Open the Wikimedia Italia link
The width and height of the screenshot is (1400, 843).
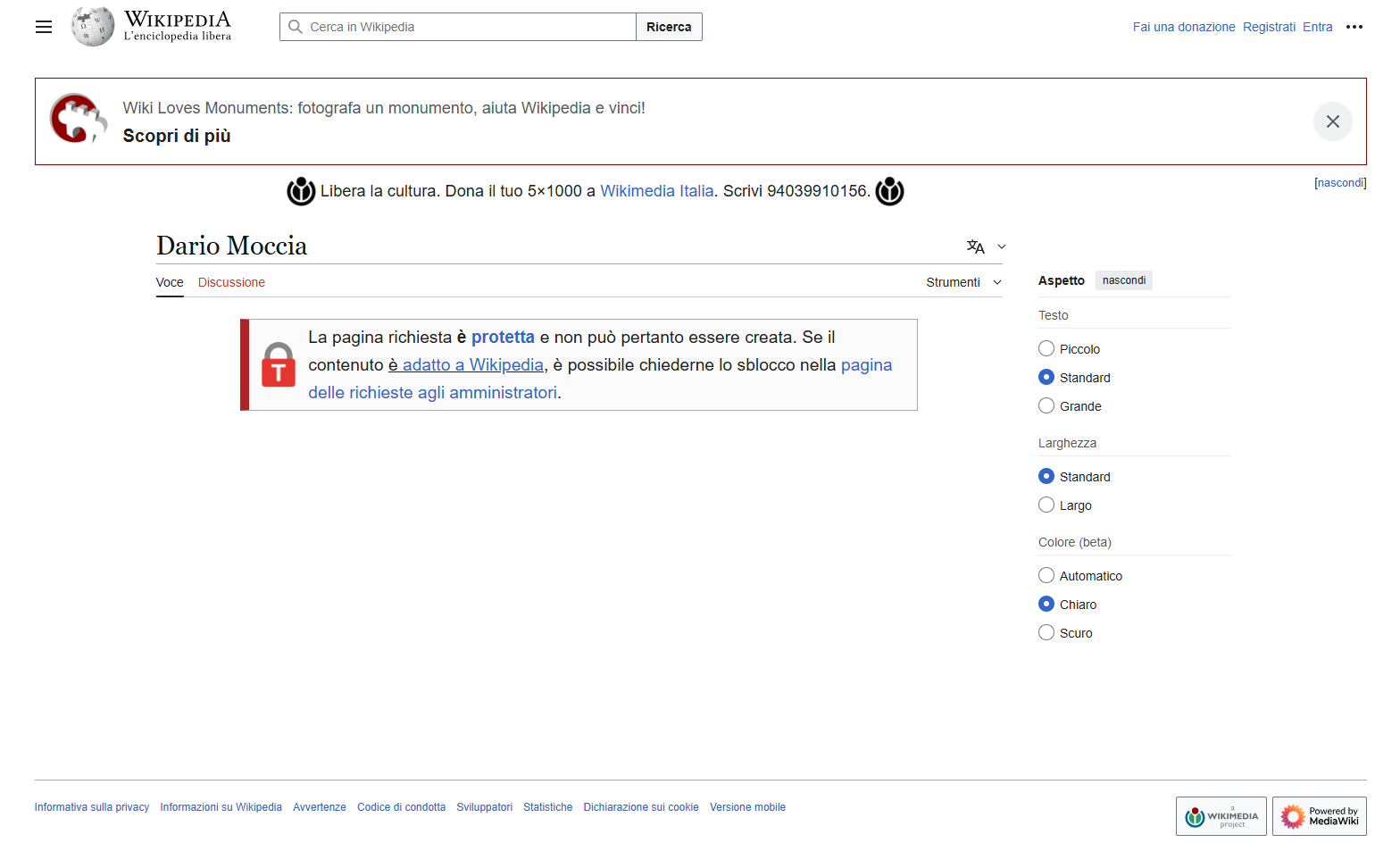[656, 191]
